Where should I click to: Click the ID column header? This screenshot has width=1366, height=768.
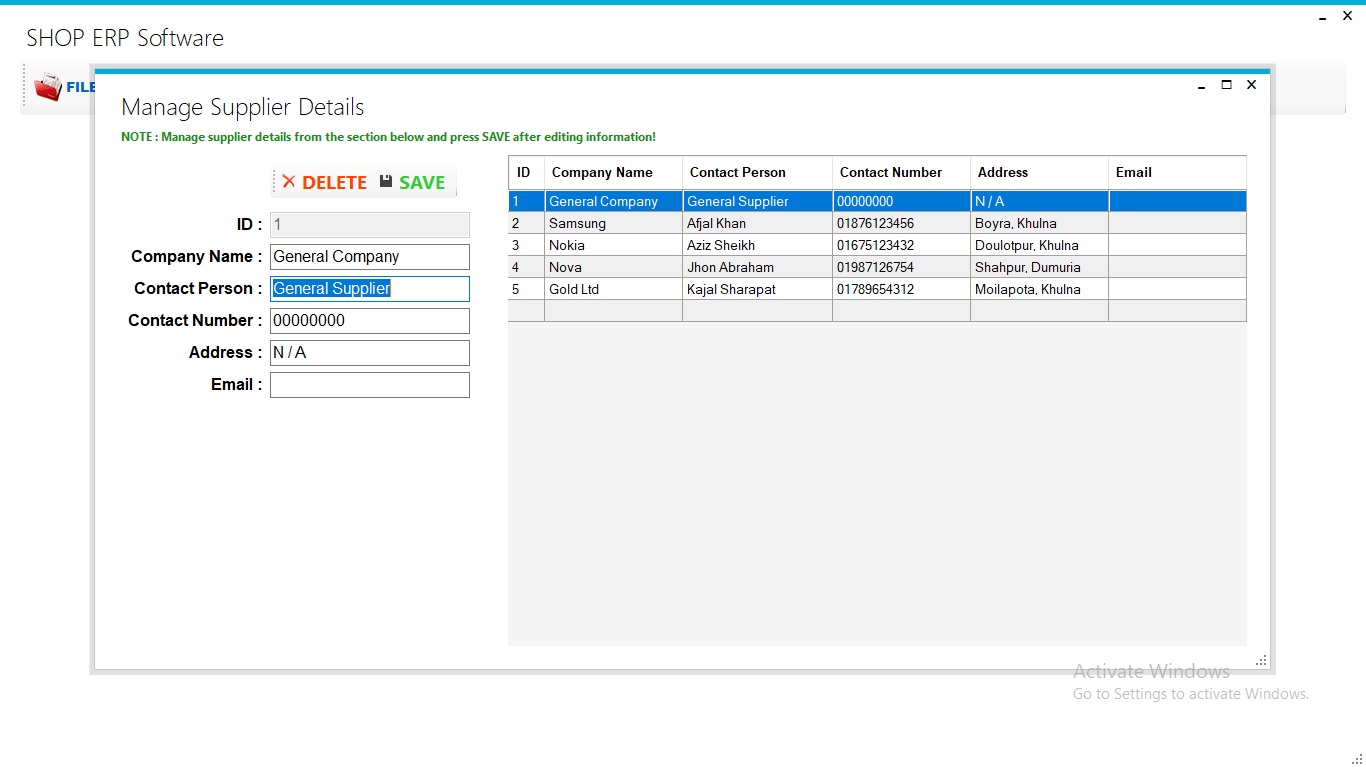524,172
